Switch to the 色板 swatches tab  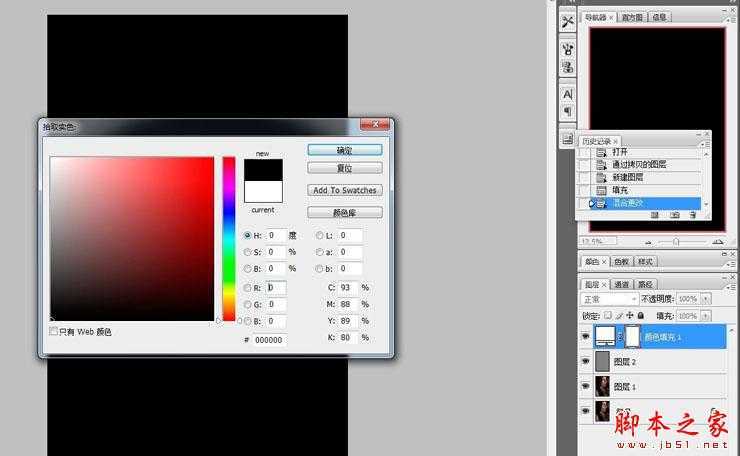click(x=621, y=262)
